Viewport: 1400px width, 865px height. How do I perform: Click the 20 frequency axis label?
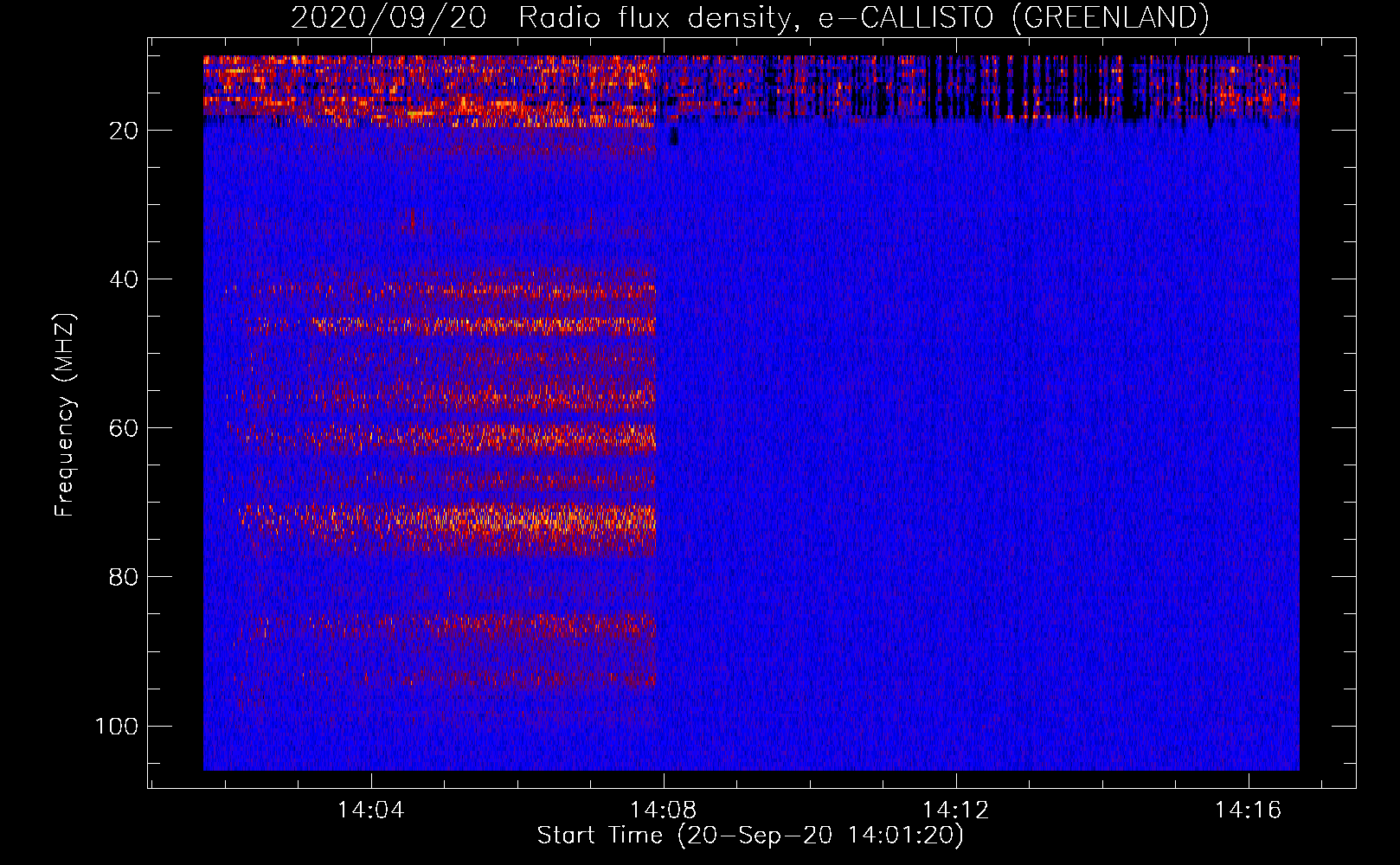pos(124,131)
